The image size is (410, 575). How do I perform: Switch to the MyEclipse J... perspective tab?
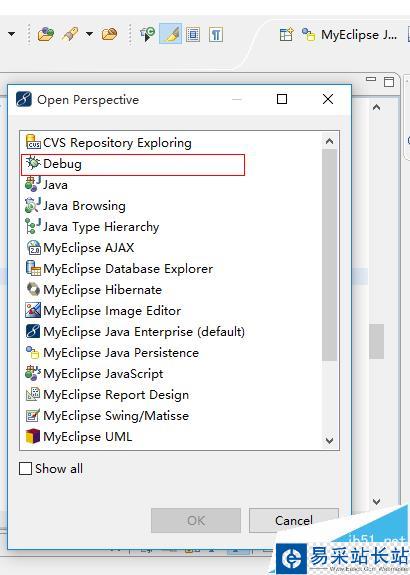[349, 35]
